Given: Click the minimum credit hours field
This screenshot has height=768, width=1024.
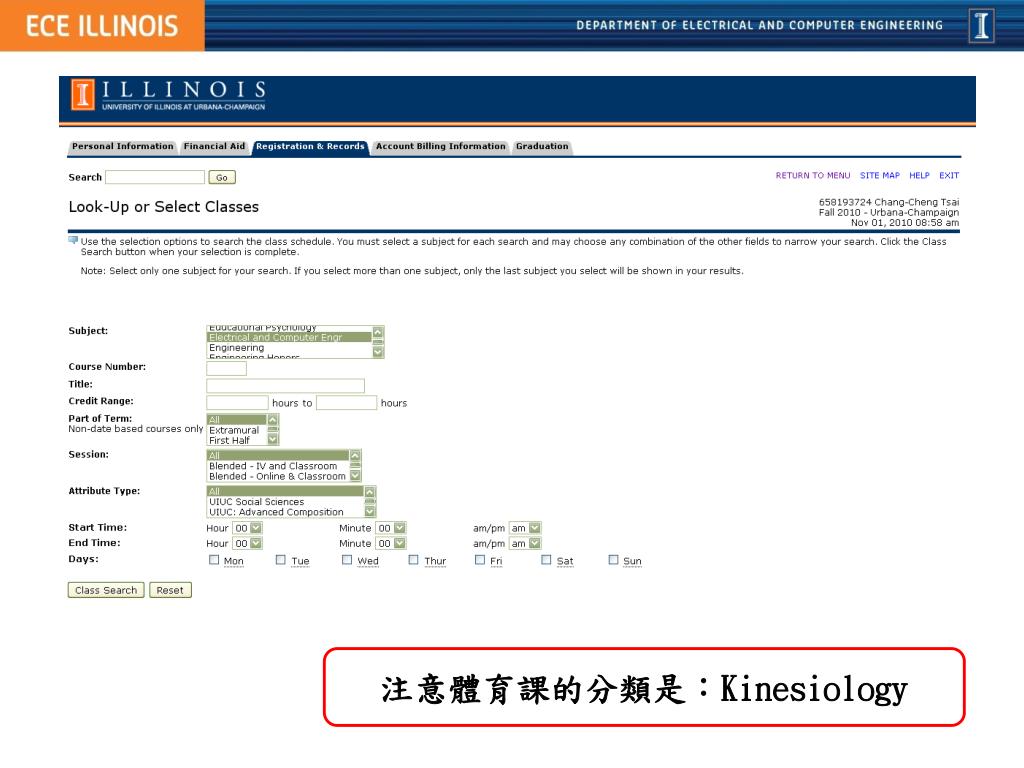Looking at the screenshot, I should click(237, 402).
